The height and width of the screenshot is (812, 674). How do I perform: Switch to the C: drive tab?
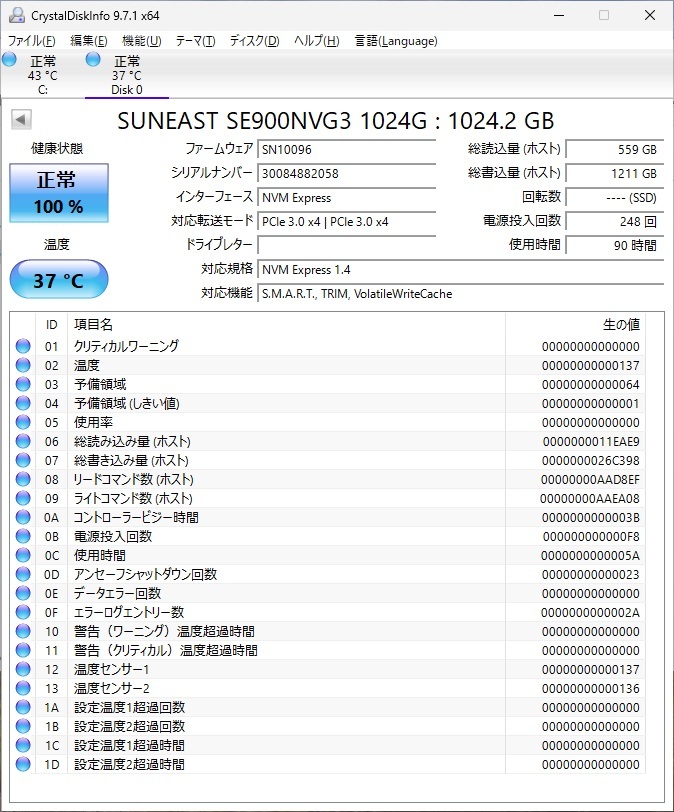coord(42,75)
